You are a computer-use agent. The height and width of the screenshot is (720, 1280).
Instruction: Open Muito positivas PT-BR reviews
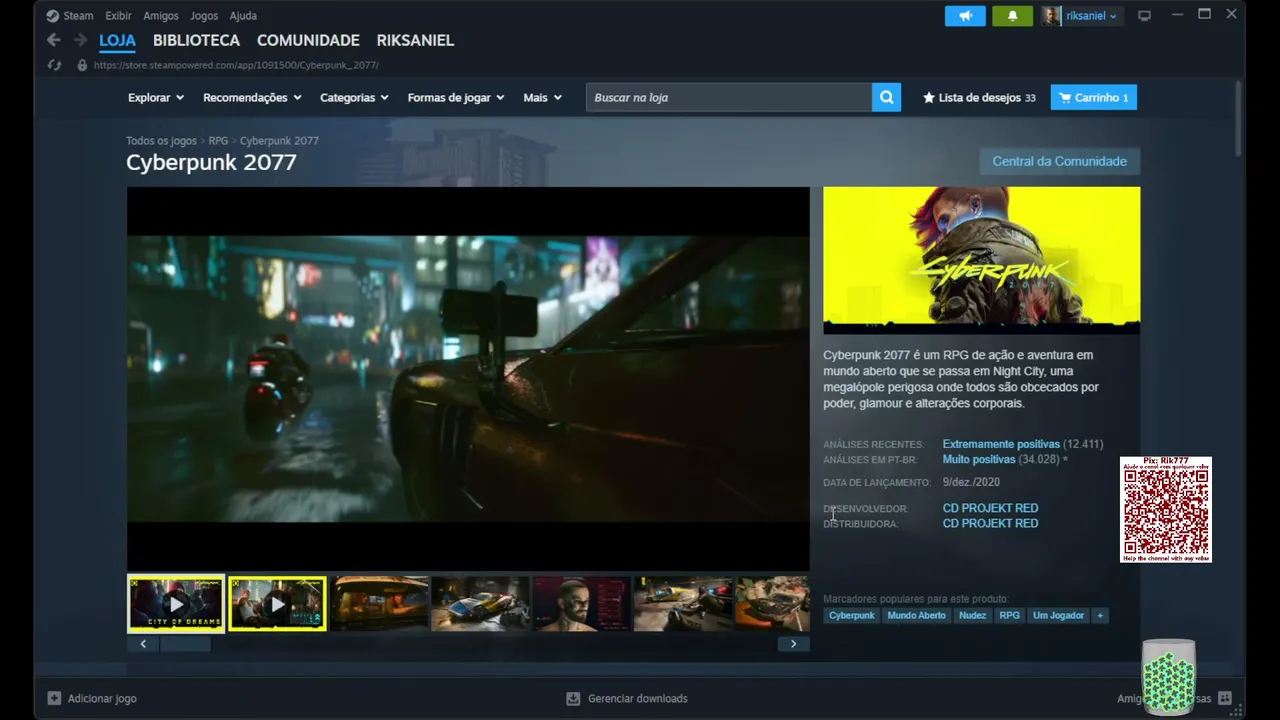[979, 460]
